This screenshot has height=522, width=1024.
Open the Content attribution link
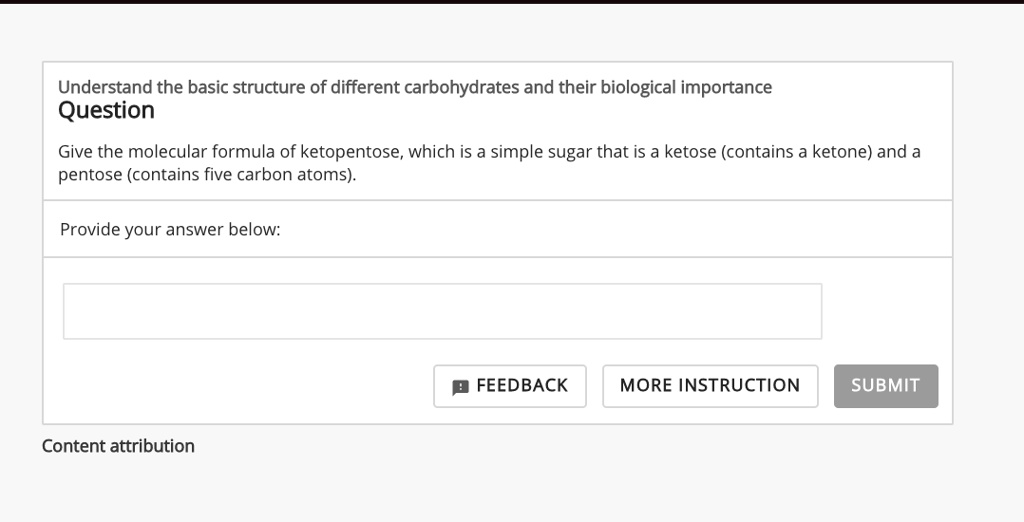(118, 446)
